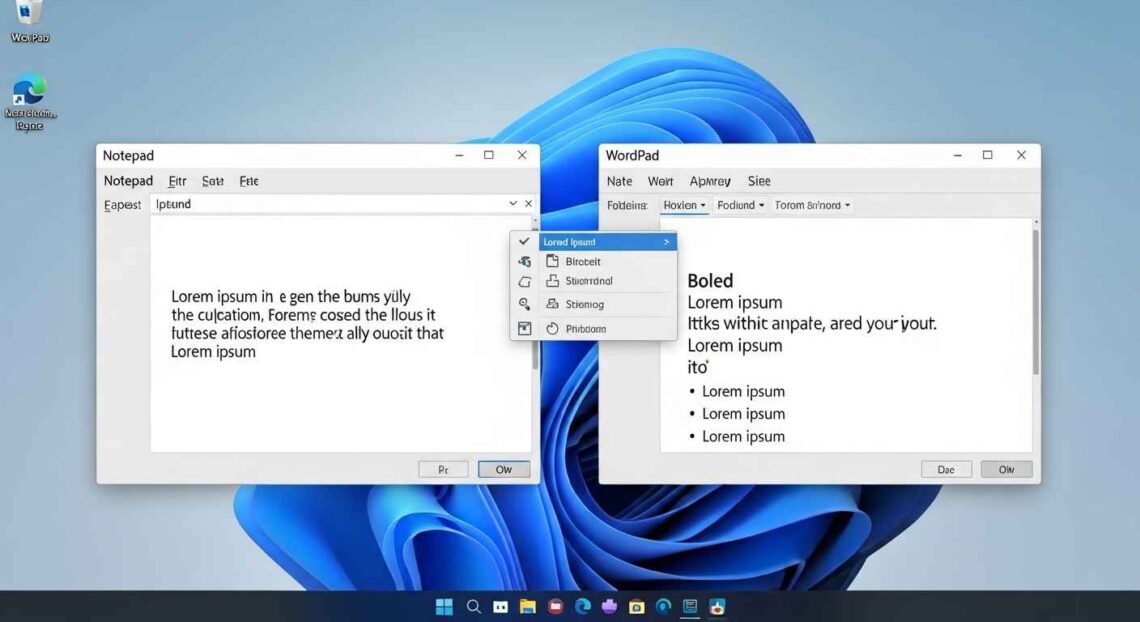Click the Birobeit entry in context menu
Screen dimensions: 1140x622
point(583,261)
